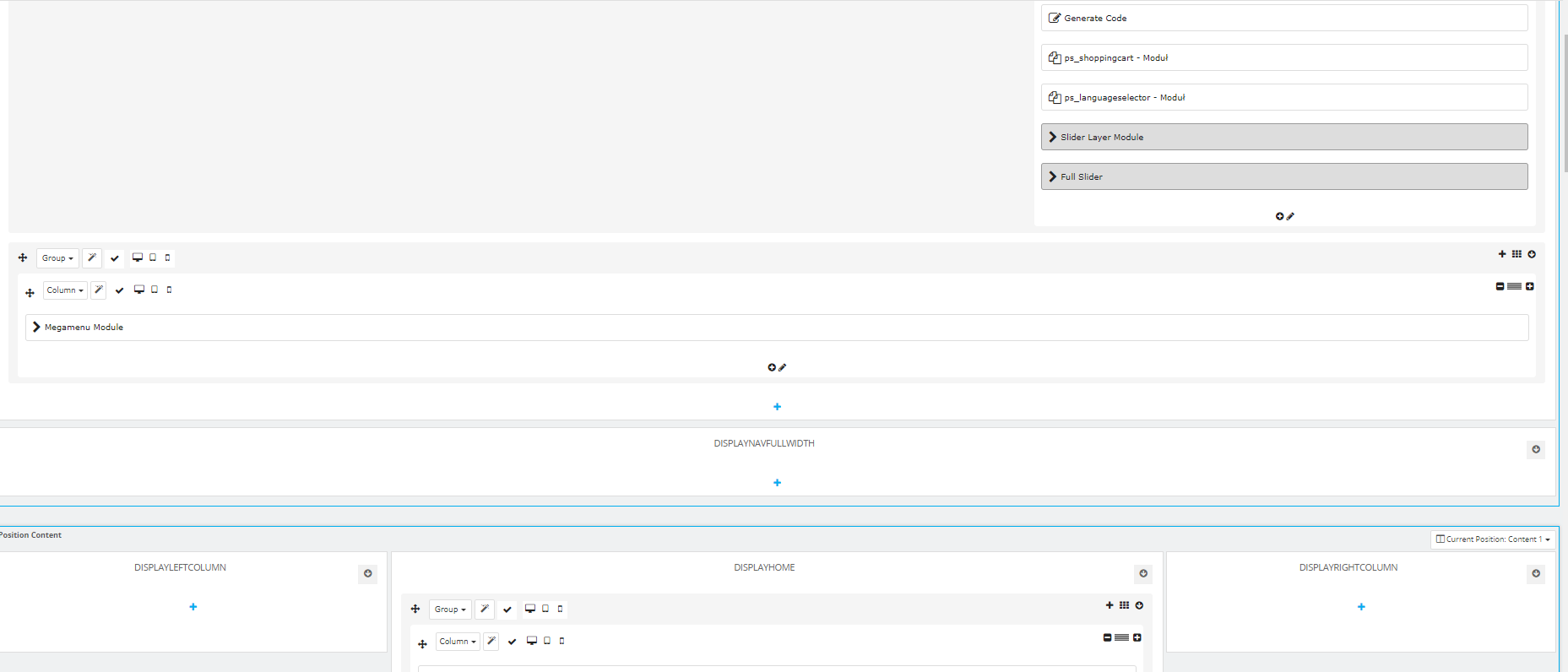Toggle desktop visibility for the DISPLAYHOME column

tap(532, 641)
